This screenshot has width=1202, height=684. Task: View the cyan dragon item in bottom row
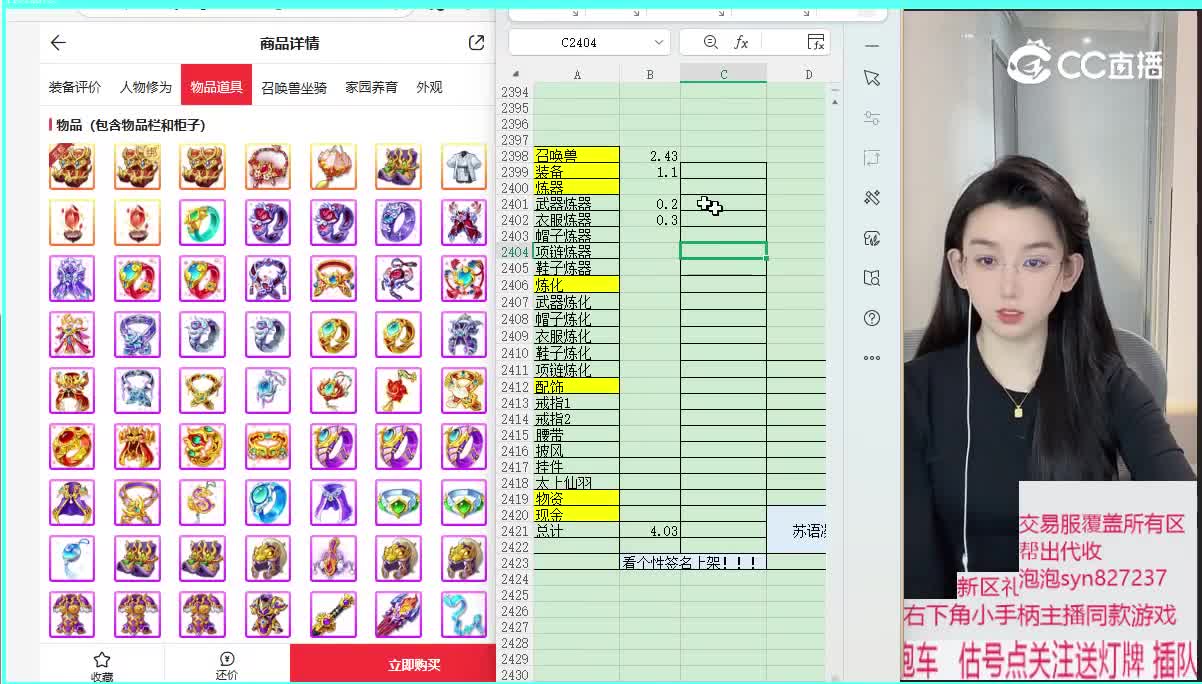tap(463, 614)
